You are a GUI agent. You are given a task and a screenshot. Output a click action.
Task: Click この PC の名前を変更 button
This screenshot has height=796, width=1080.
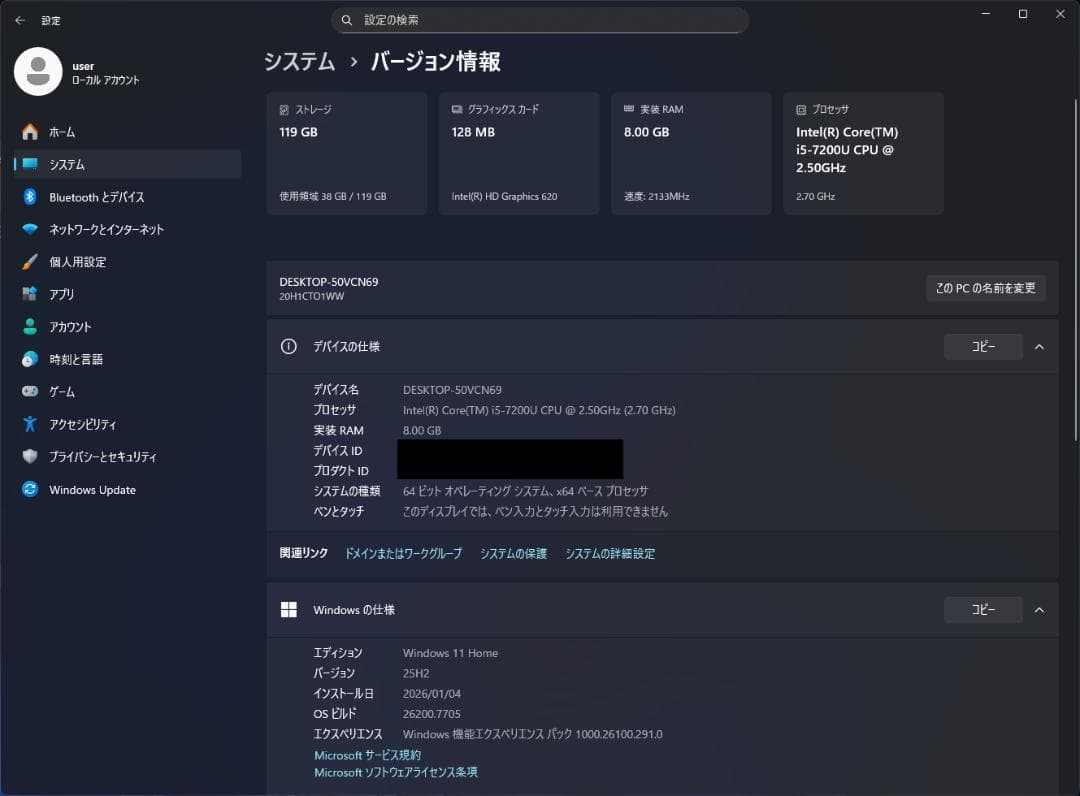coord(985,288)
